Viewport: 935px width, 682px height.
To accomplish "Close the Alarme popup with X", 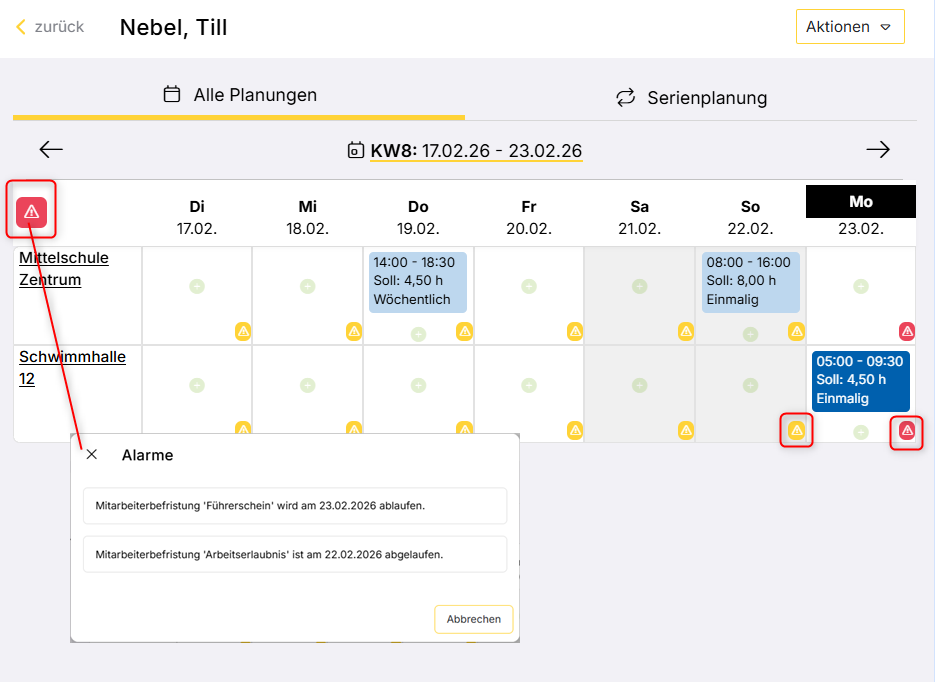I will point(92,455).
